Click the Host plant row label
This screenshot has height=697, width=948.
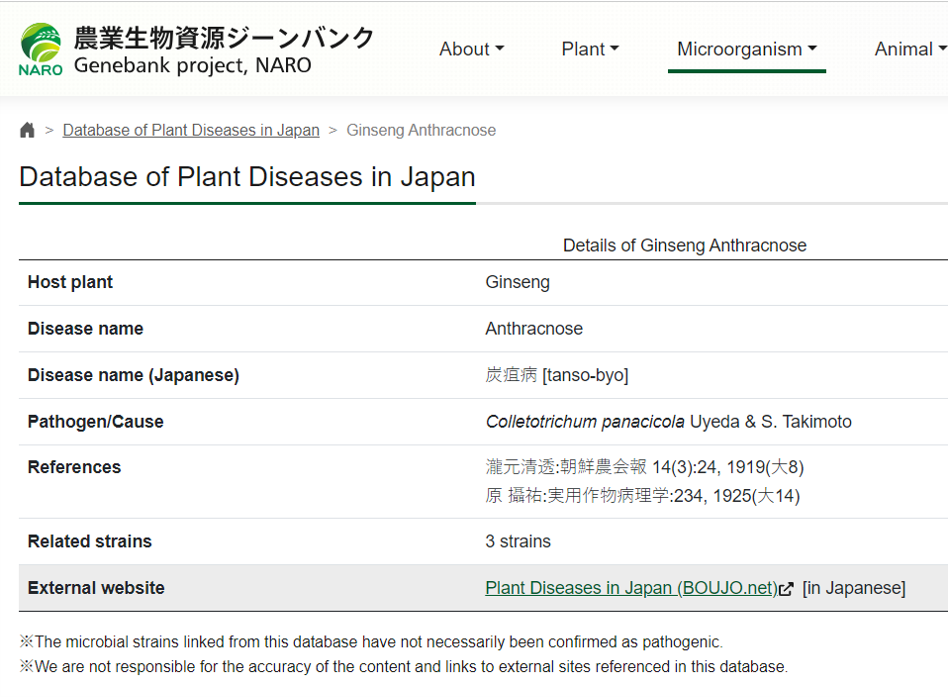coord(70,282)
